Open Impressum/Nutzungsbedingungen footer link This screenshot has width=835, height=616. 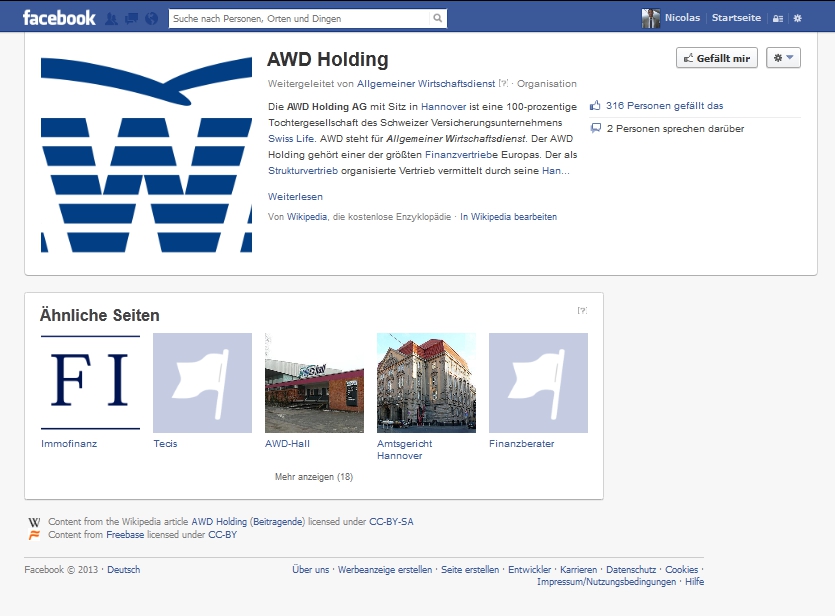[606, 581]
